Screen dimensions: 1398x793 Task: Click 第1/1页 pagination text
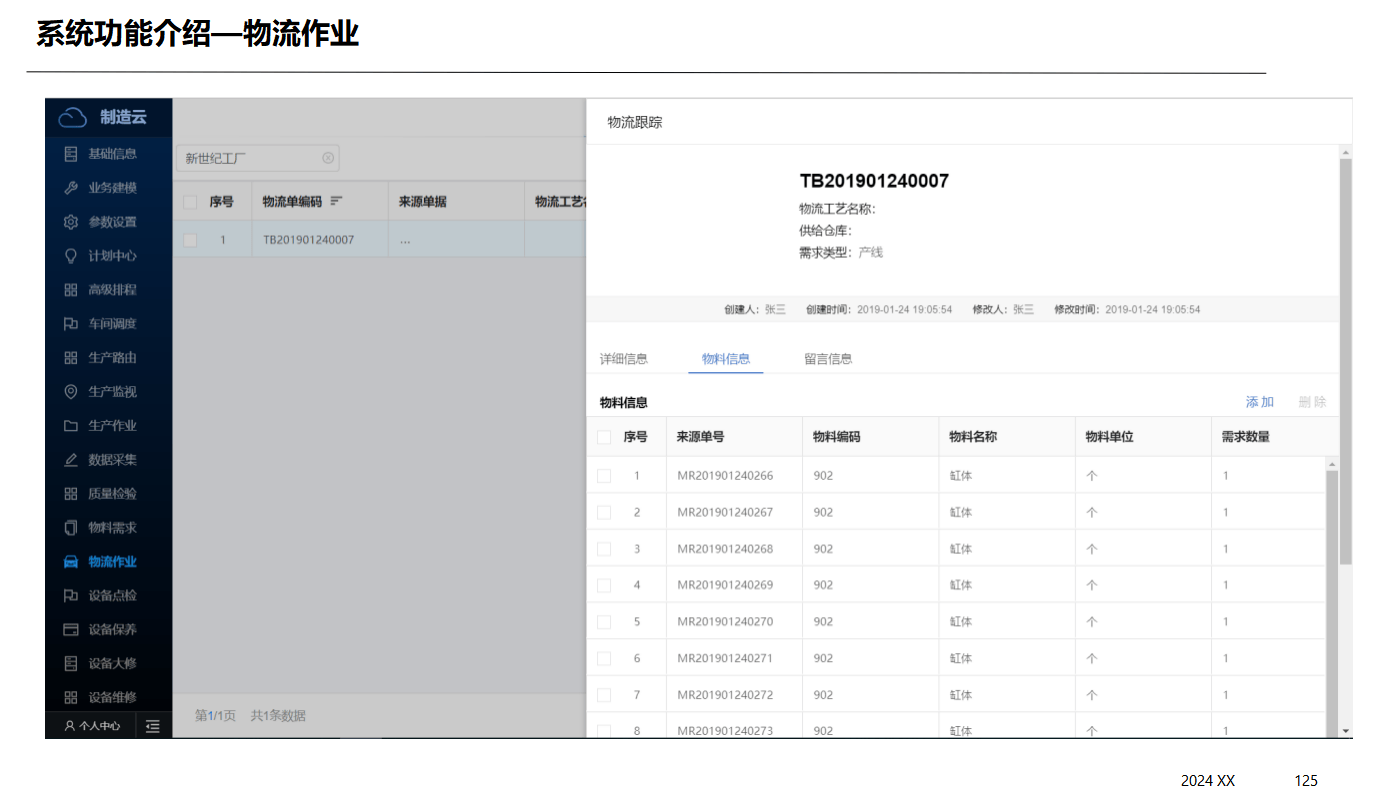pyautogui.click(x=215, y=716)
